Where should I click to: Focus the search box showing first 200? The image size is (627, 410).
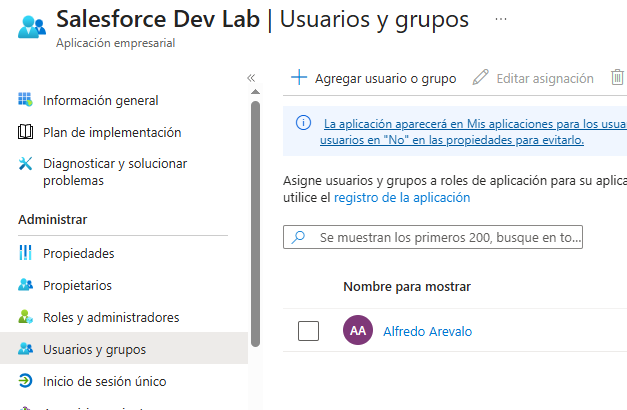(x=433, y=237)
